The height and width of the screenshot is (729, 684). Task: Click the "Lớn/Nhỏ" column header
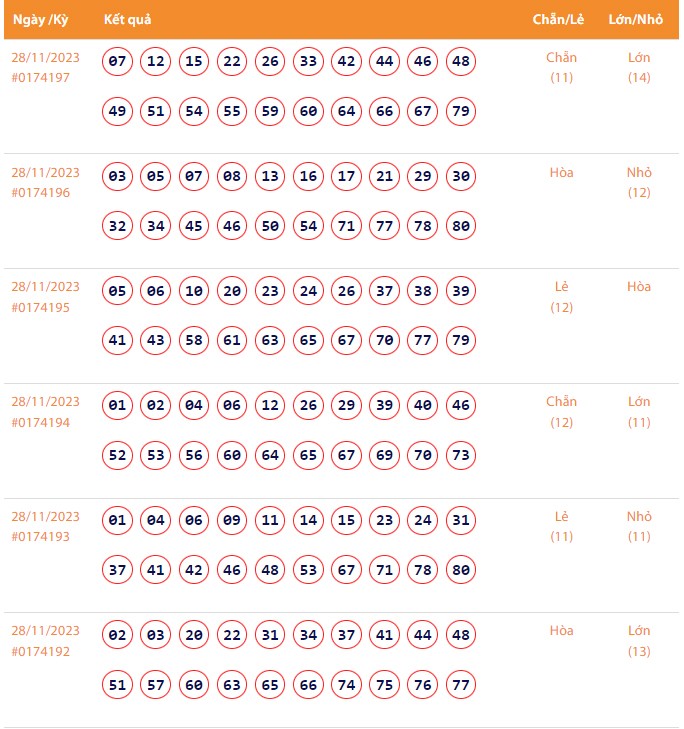[636, 20]
